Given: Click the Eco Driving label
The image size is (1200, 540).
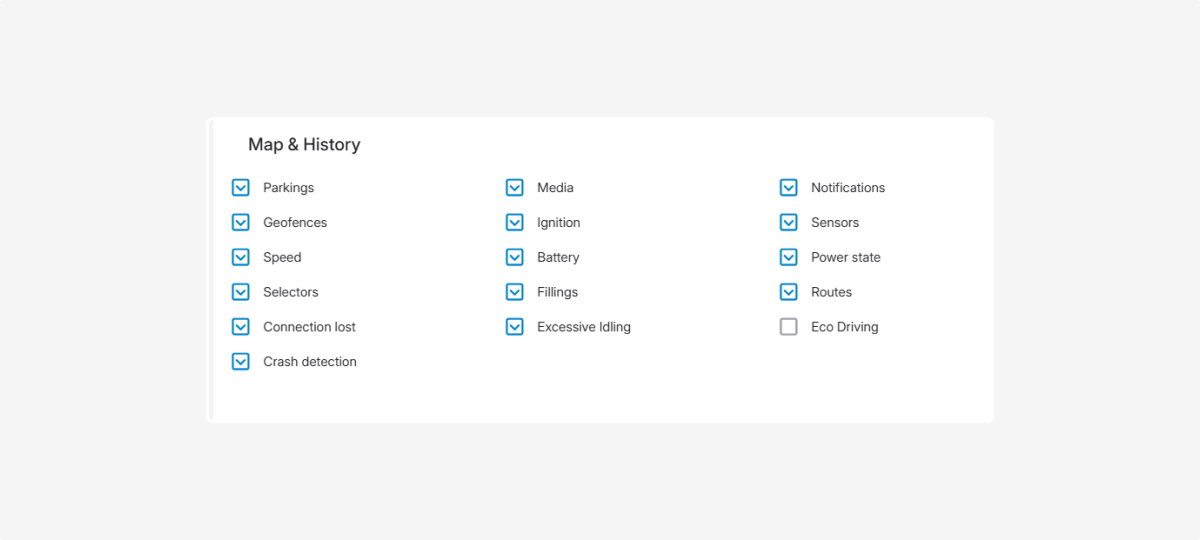Looking at the screenshot, I should point(844,327).
